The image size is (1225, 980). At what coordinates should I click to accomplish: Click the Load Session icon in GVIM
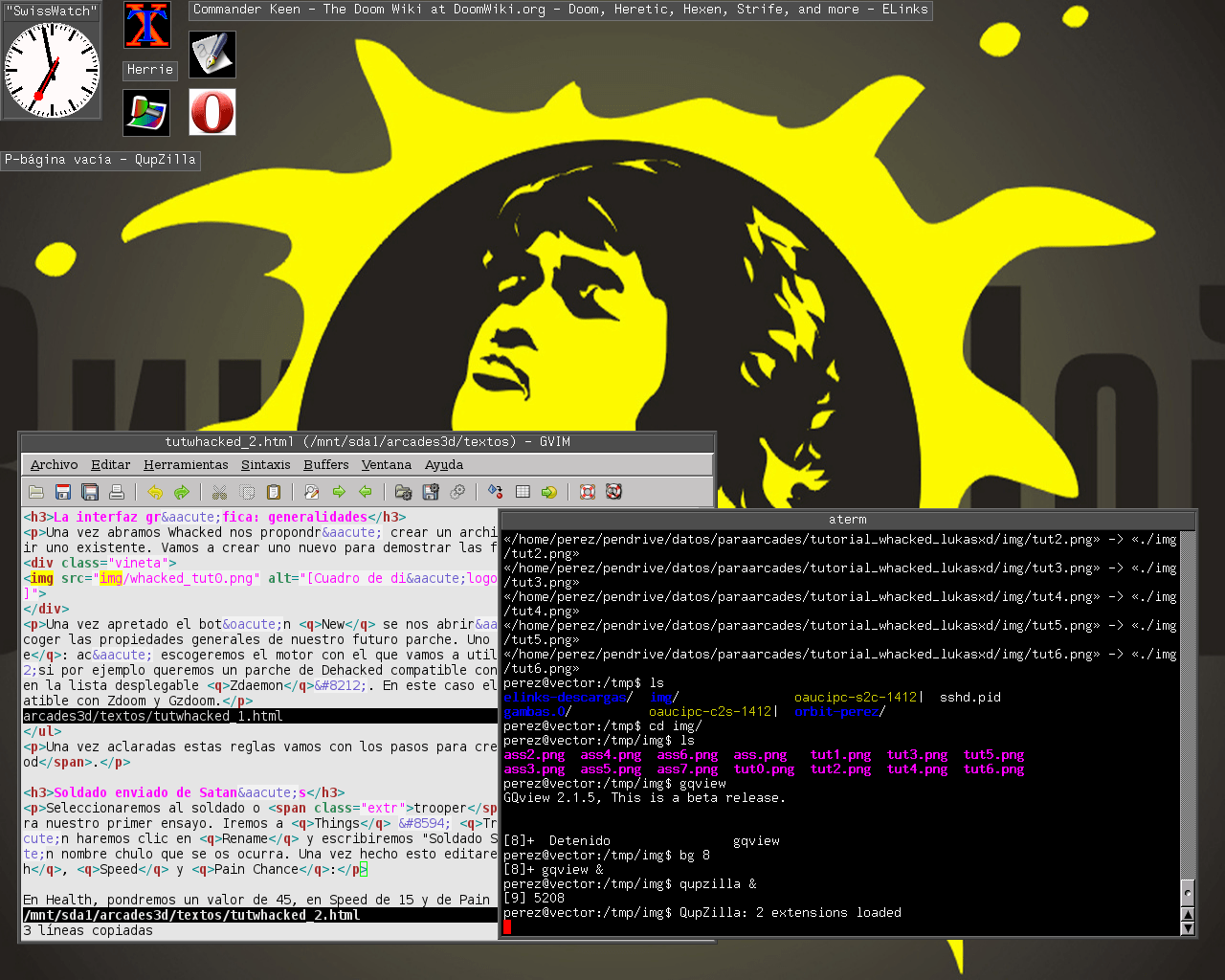pyautogui.click(x=403, y=492)
